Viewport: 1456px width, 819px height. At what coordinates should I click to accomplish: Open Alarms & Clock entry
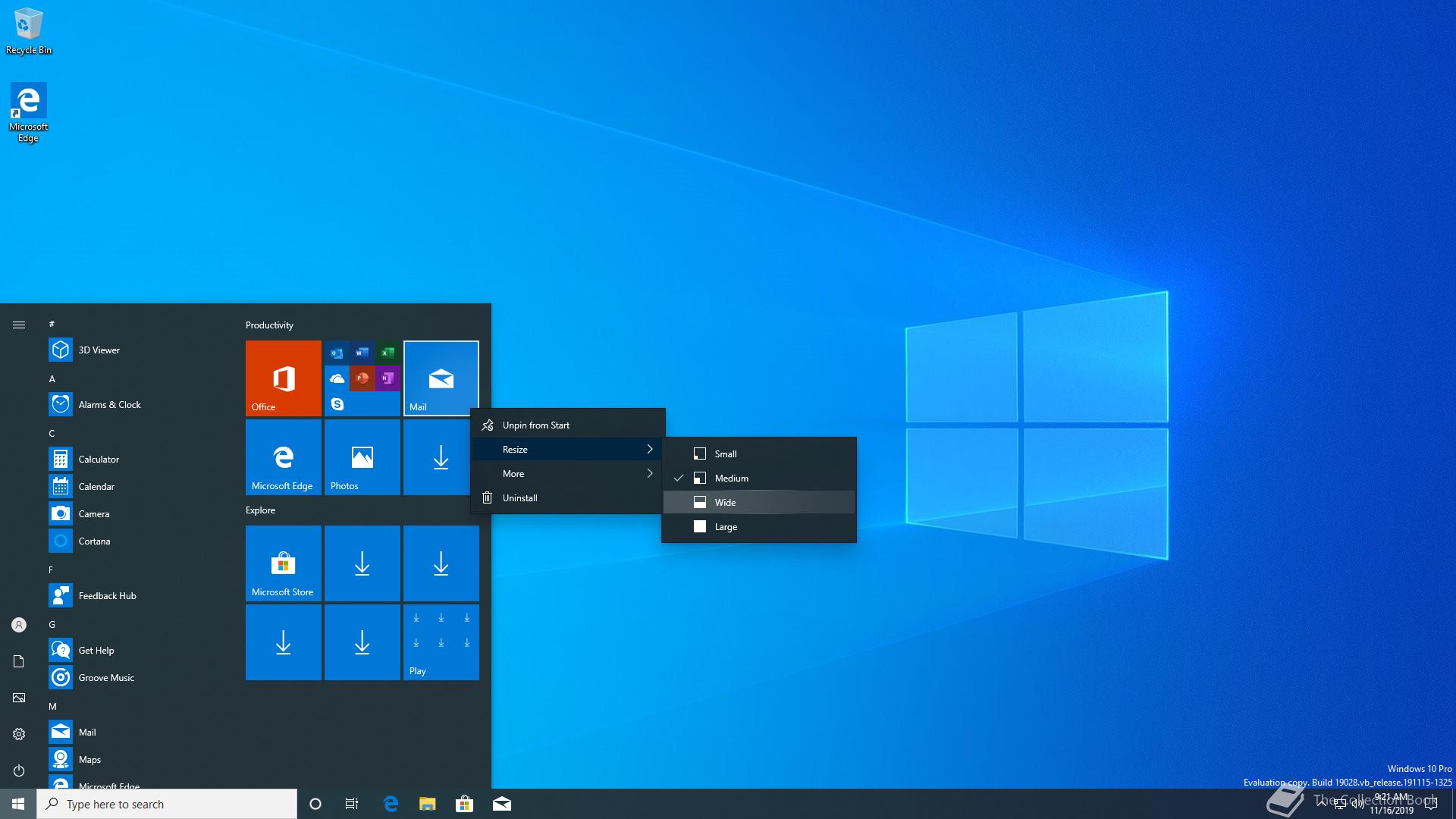(109, 404)
